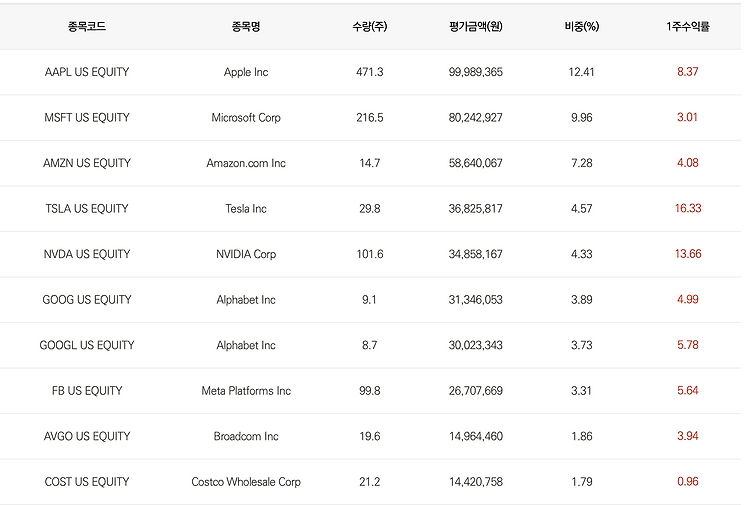
Task: Click the 1주수익률 column header
Action: pos(688,26)
